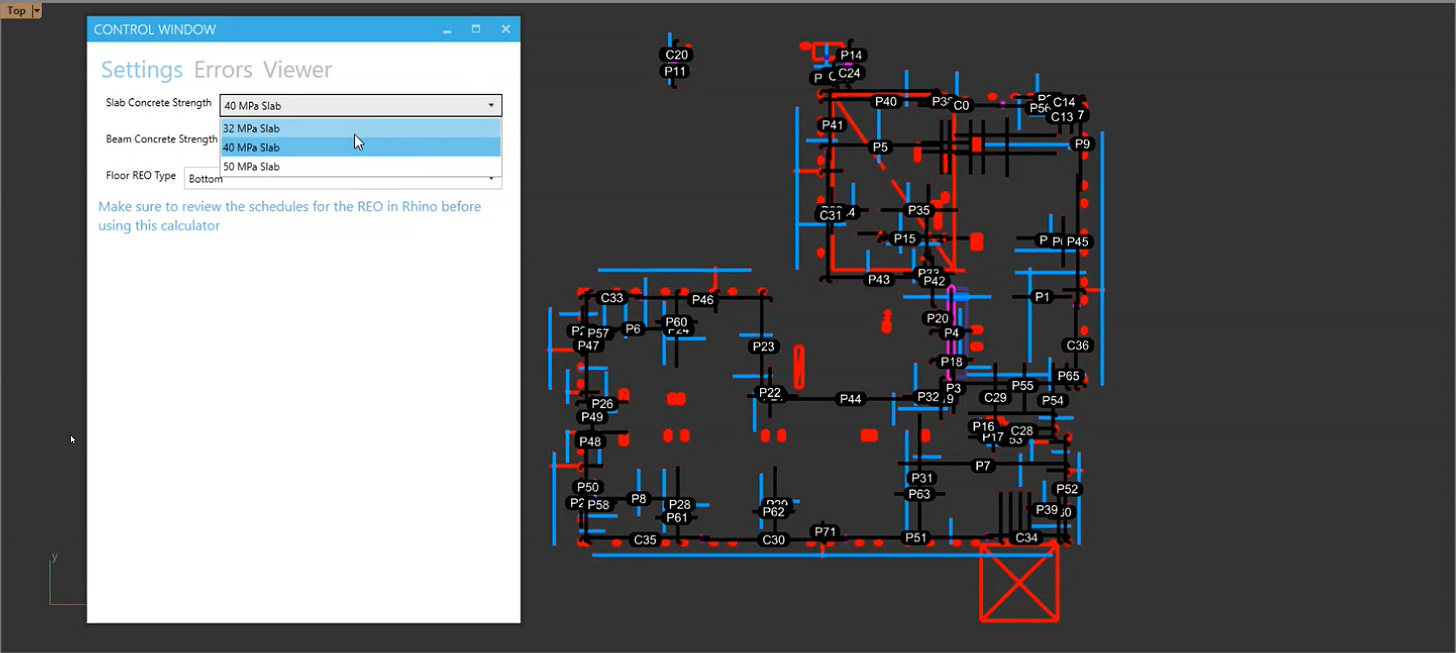Select the P49 tag in viewport
The image size is (1456, 653).
click(x=592, y=417)
